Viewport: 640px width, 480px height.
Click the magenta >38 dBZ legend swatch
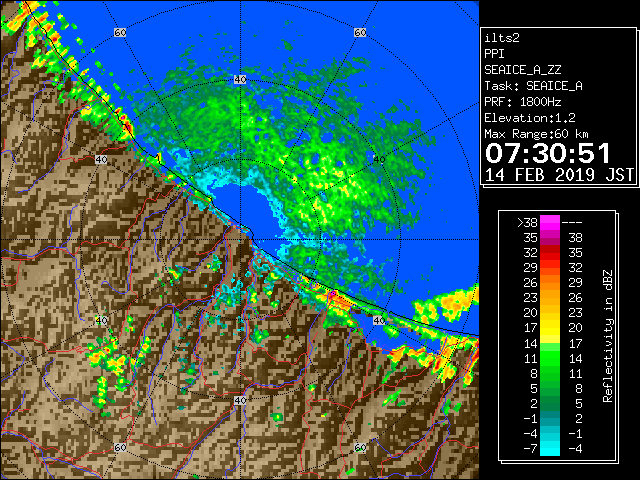(549, 223)
